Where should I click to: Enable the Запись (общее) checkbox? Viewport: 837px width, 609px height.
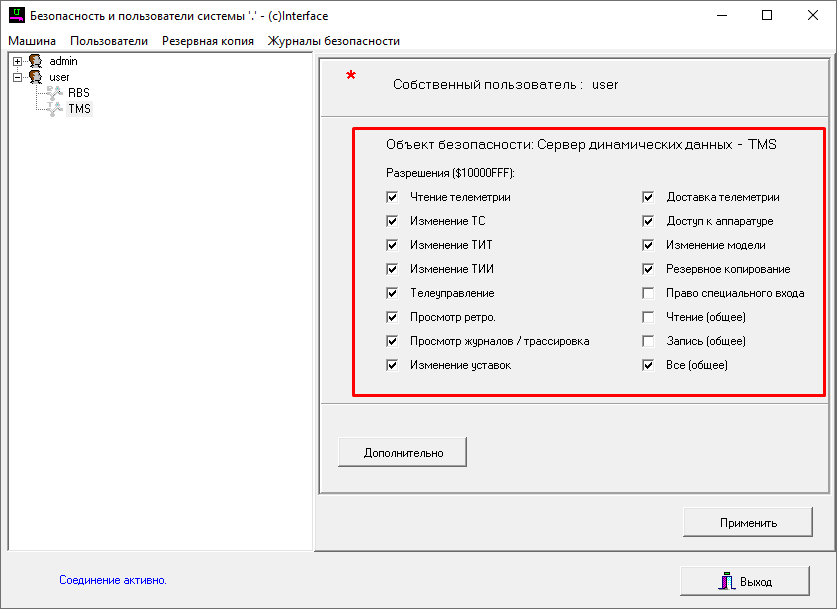coord(648,341)
